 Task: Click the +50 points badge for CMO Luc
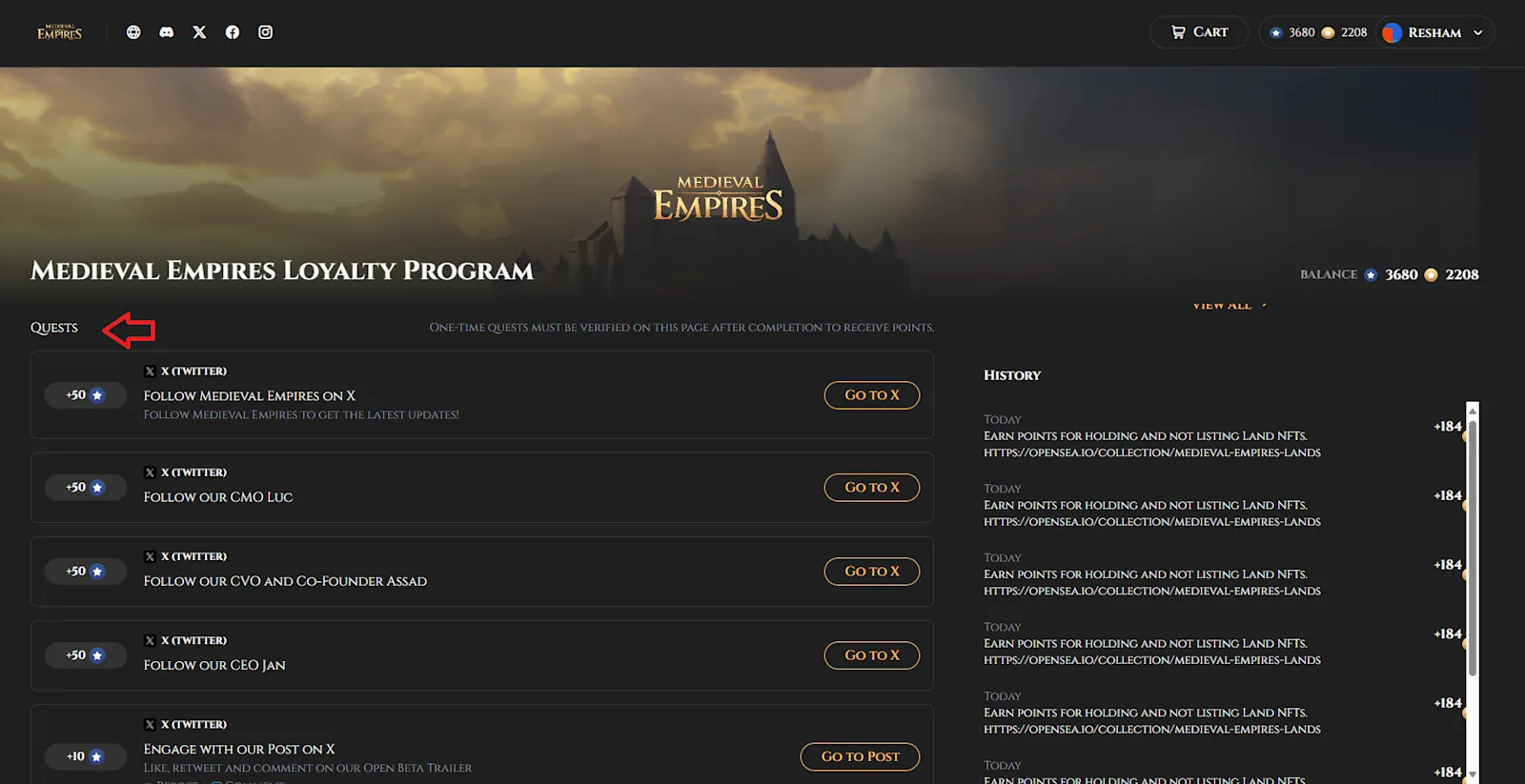point(85,487)
